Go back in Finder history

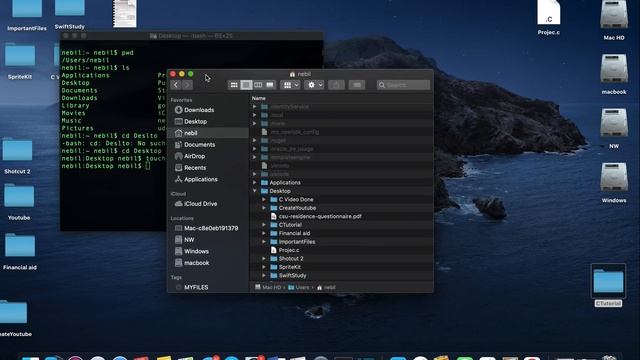click(176, 85)
